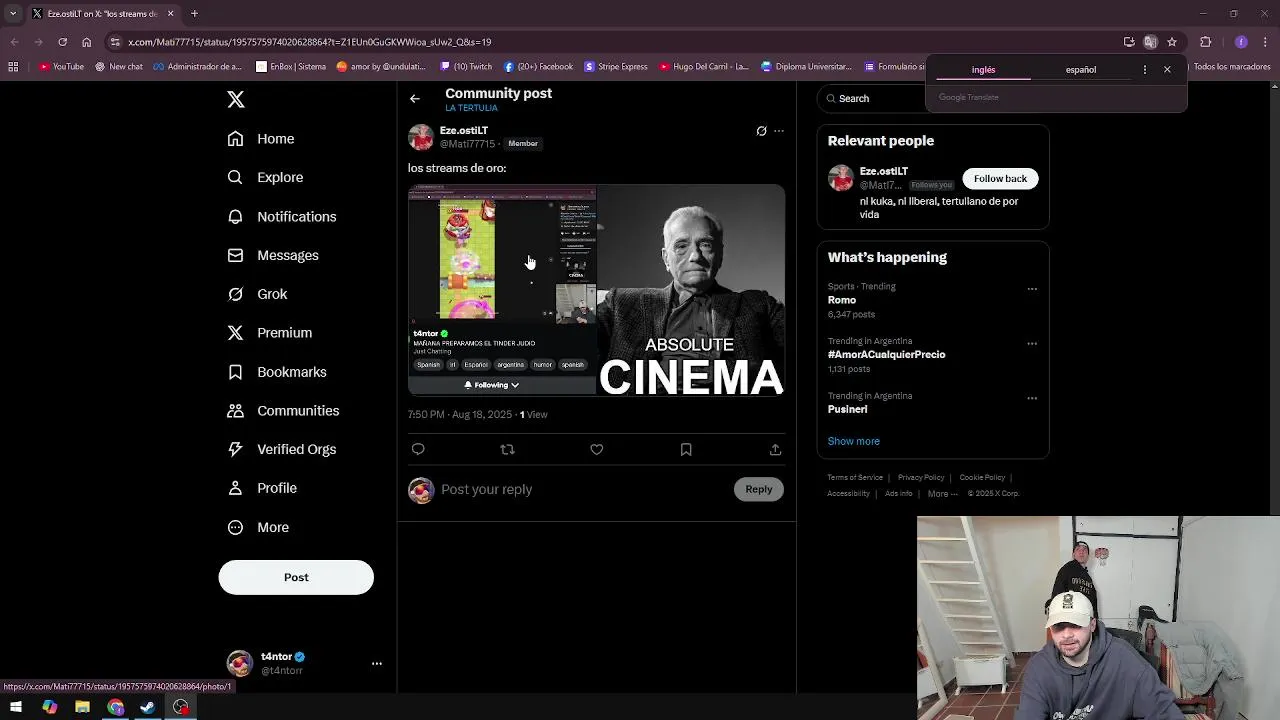The width and height of the screenshot is (1280, 720).
Task: Open Communities page
Action: (283, 411)
